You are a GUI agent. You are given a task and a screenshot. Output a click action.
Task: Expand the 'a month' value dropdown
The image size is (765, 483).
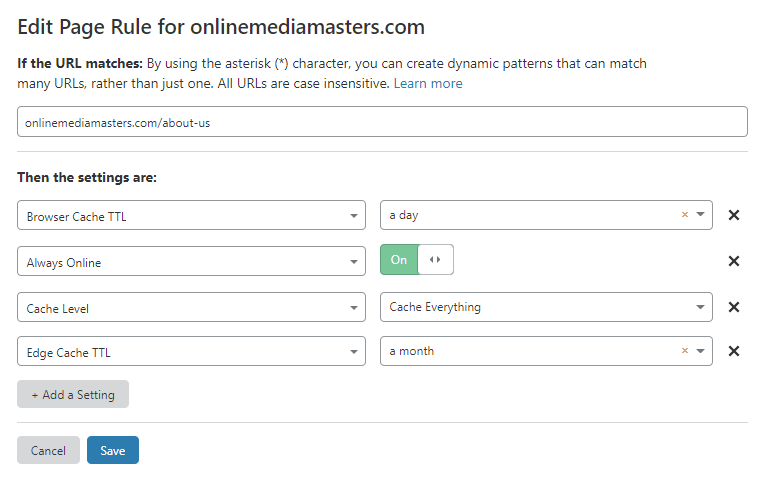[x=700, y=351]
